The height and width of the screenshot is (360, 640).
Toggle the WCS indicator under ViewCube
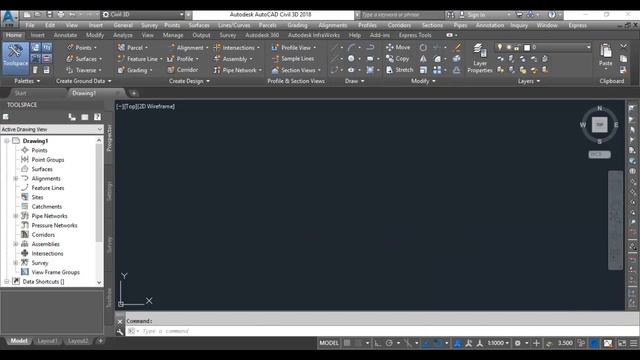pyautogui.click(x=600, y=155)
